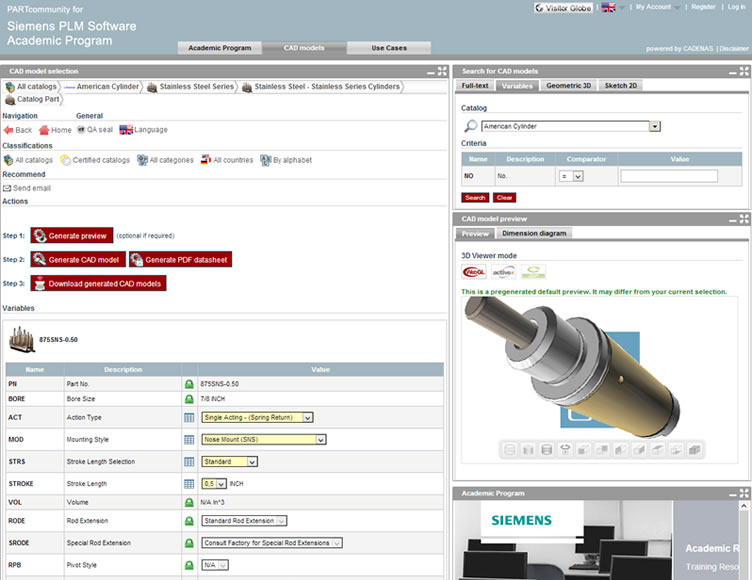Open table icon for Action Type row
The height and width of the screenshot is (580, 752).
coord(189,417)
